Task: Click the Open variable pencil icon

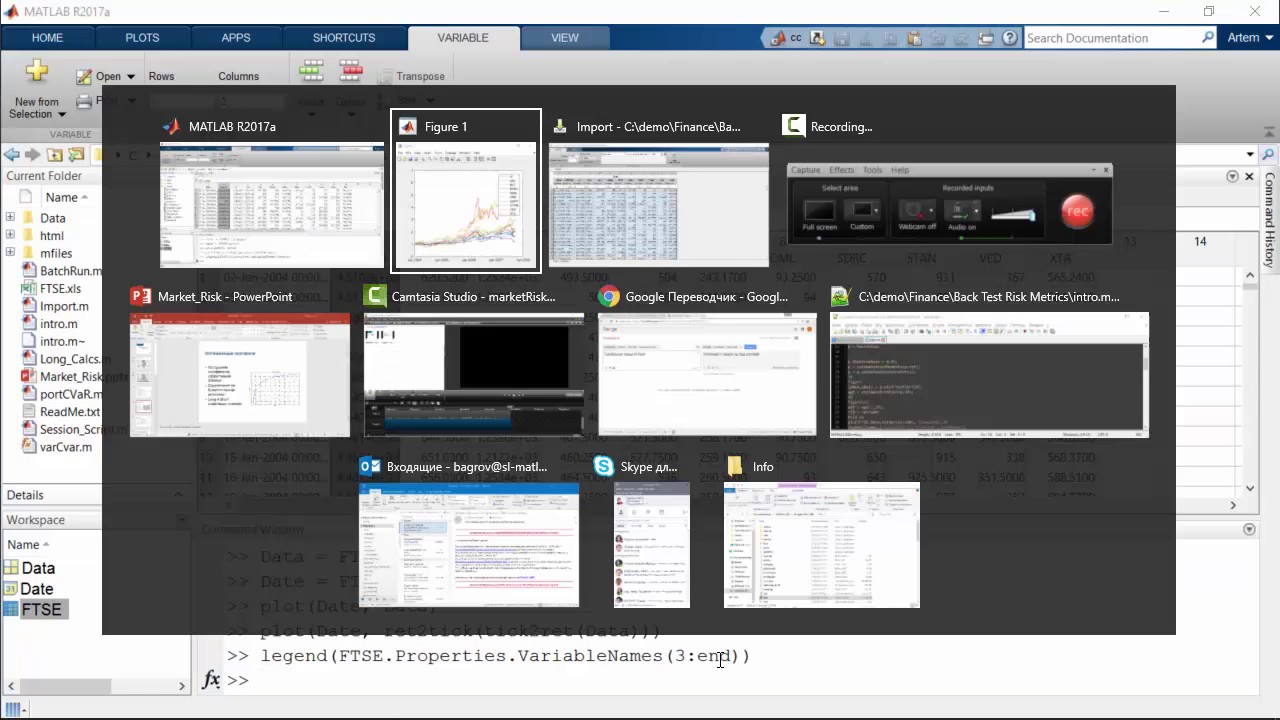Action: coord(84,76)
